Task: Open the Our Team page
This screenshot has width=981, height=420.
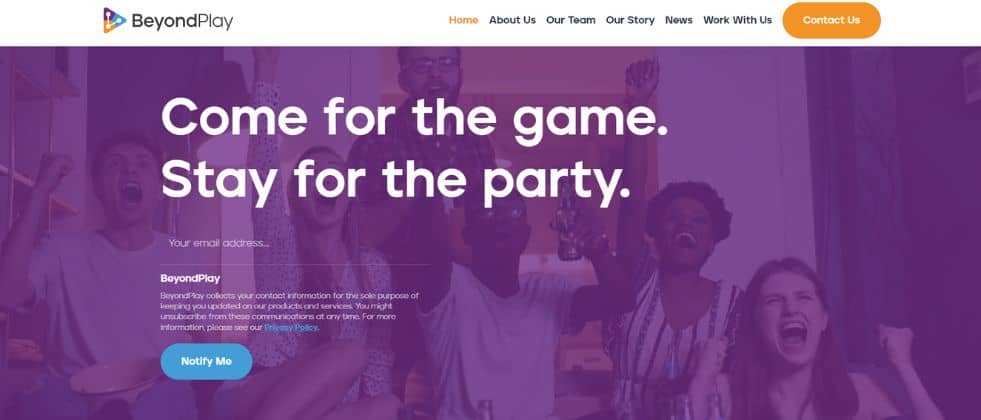Action: 571,20
